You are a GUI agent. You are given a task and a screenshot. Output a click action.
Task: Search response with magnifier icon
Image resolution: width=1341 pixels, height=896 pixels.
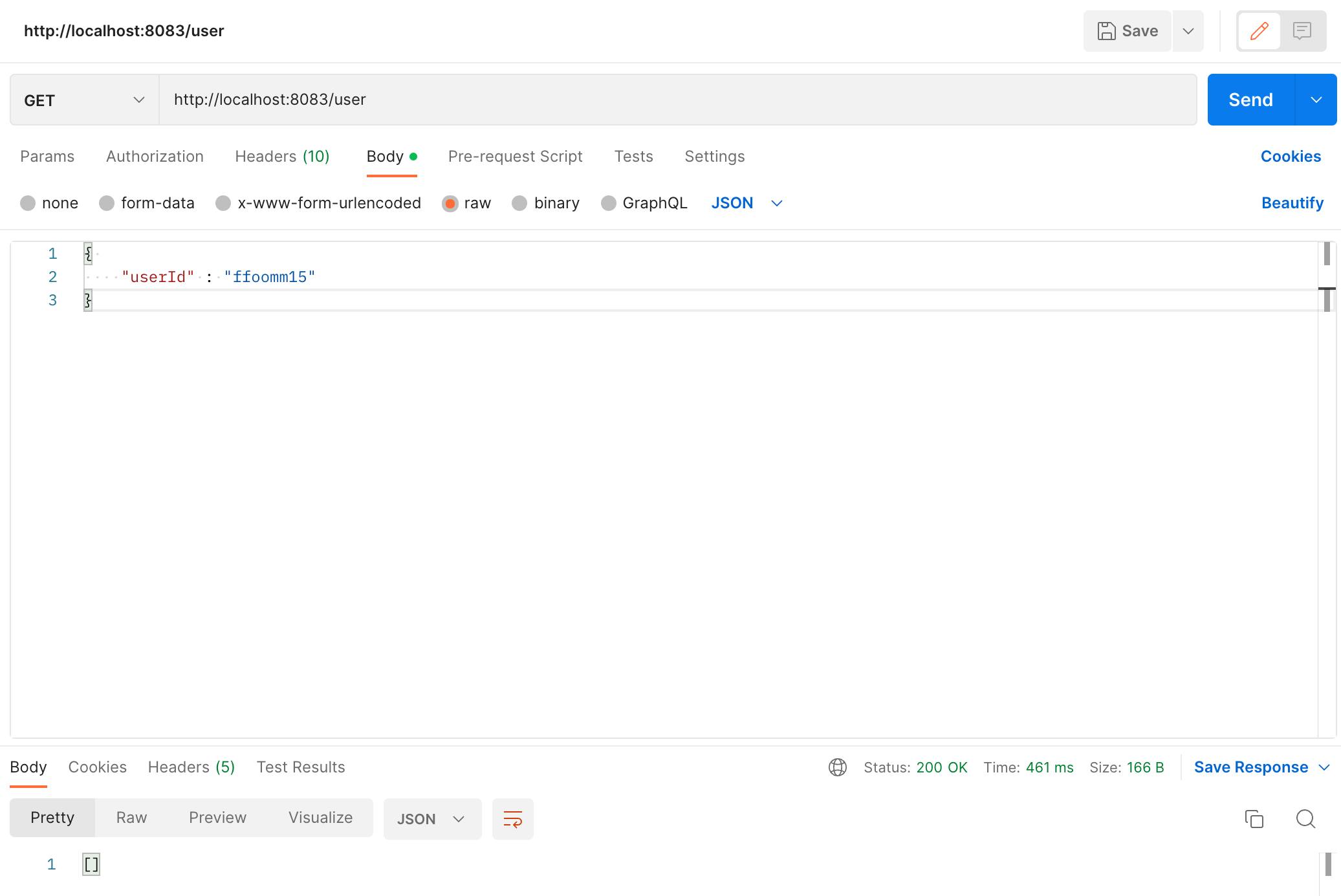point(1305,819)
